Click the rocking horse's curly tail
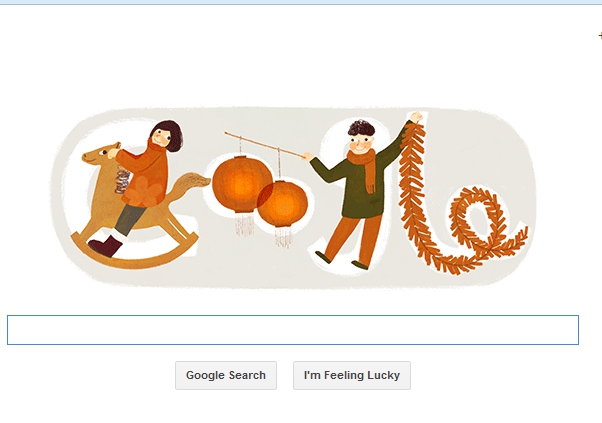This screenshot has height=423, width=602. (190, 184)
